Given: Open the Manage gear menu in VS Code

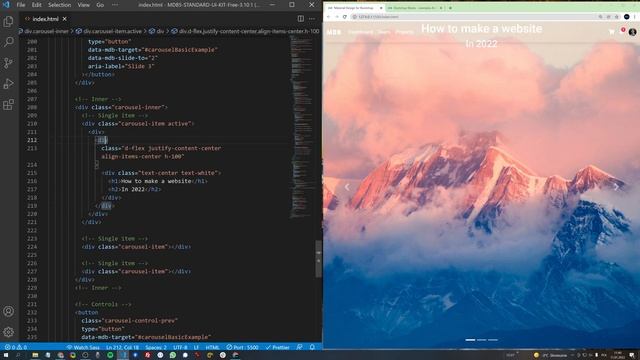Looking at the screenshot, I should (8, 332).
